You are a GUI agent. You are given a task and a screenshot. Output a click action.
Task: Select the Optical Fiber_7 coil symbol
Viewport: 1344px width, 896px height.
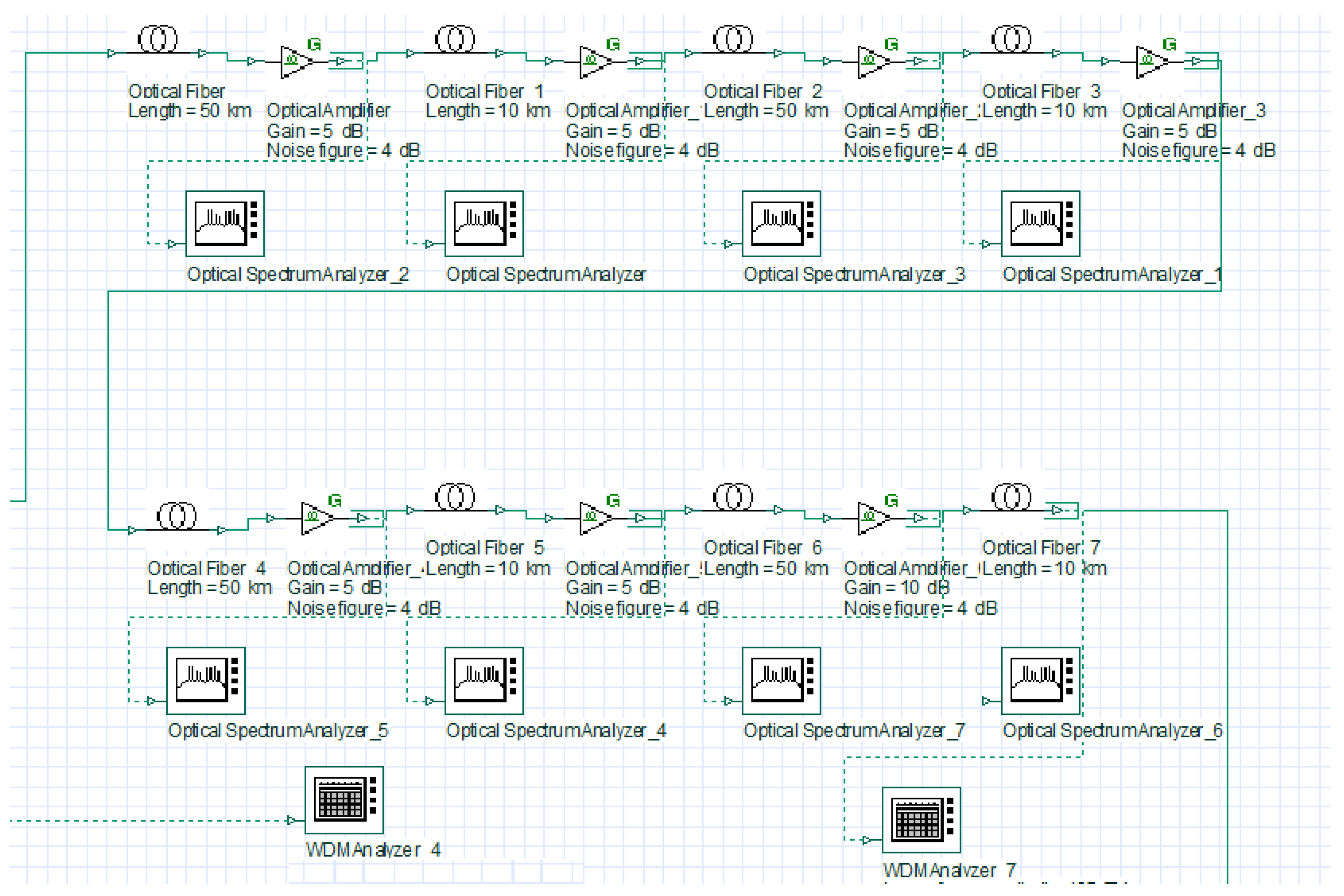point(1011,496)
